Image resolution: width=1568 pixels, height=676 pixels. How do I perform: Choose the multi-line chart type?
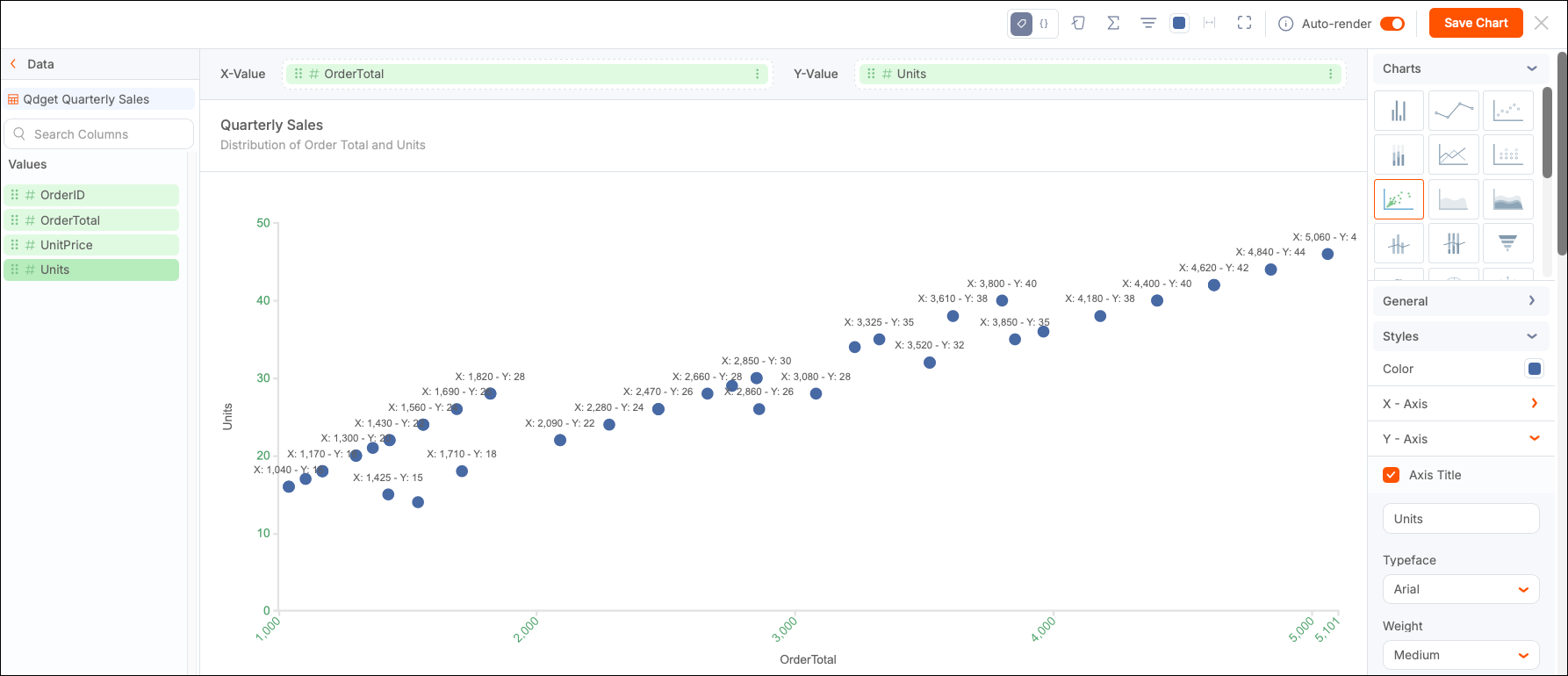pyautogui.click(x=1453, y=155)
